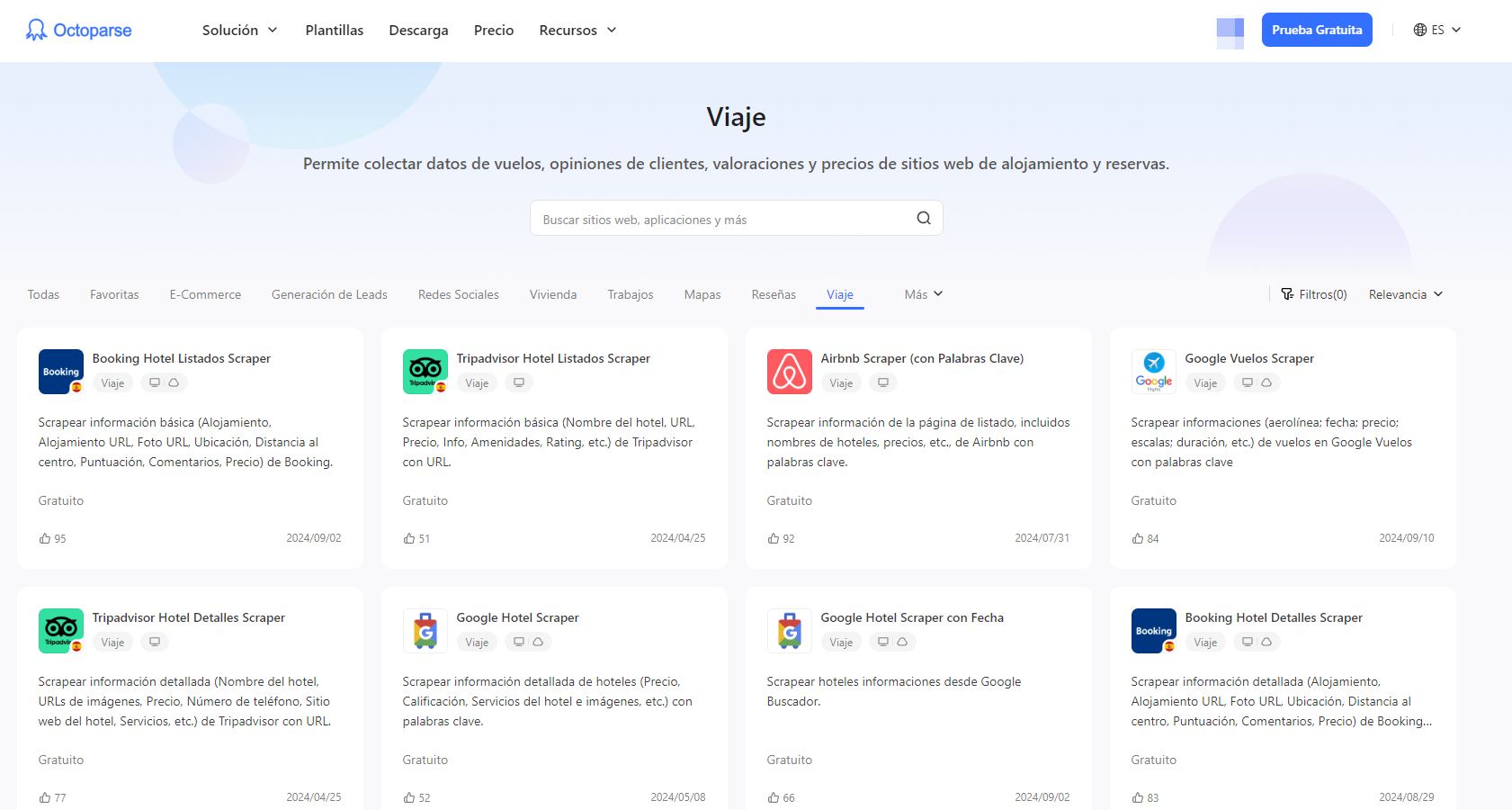Open Airbnb Scraper (con Palabras Clave) title
1512x810 pixels.
(x=922, y=358)
